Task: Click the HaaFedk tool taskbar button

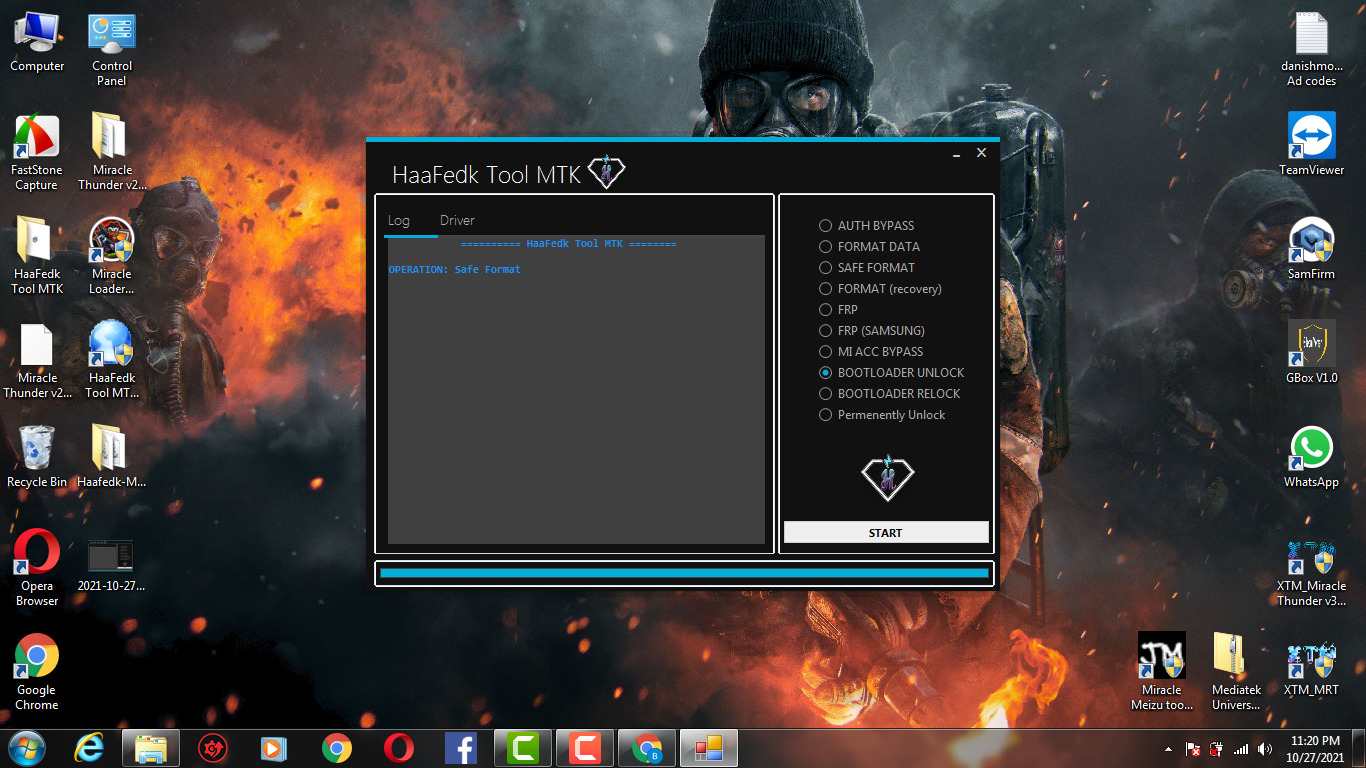Action: point(709,748)
